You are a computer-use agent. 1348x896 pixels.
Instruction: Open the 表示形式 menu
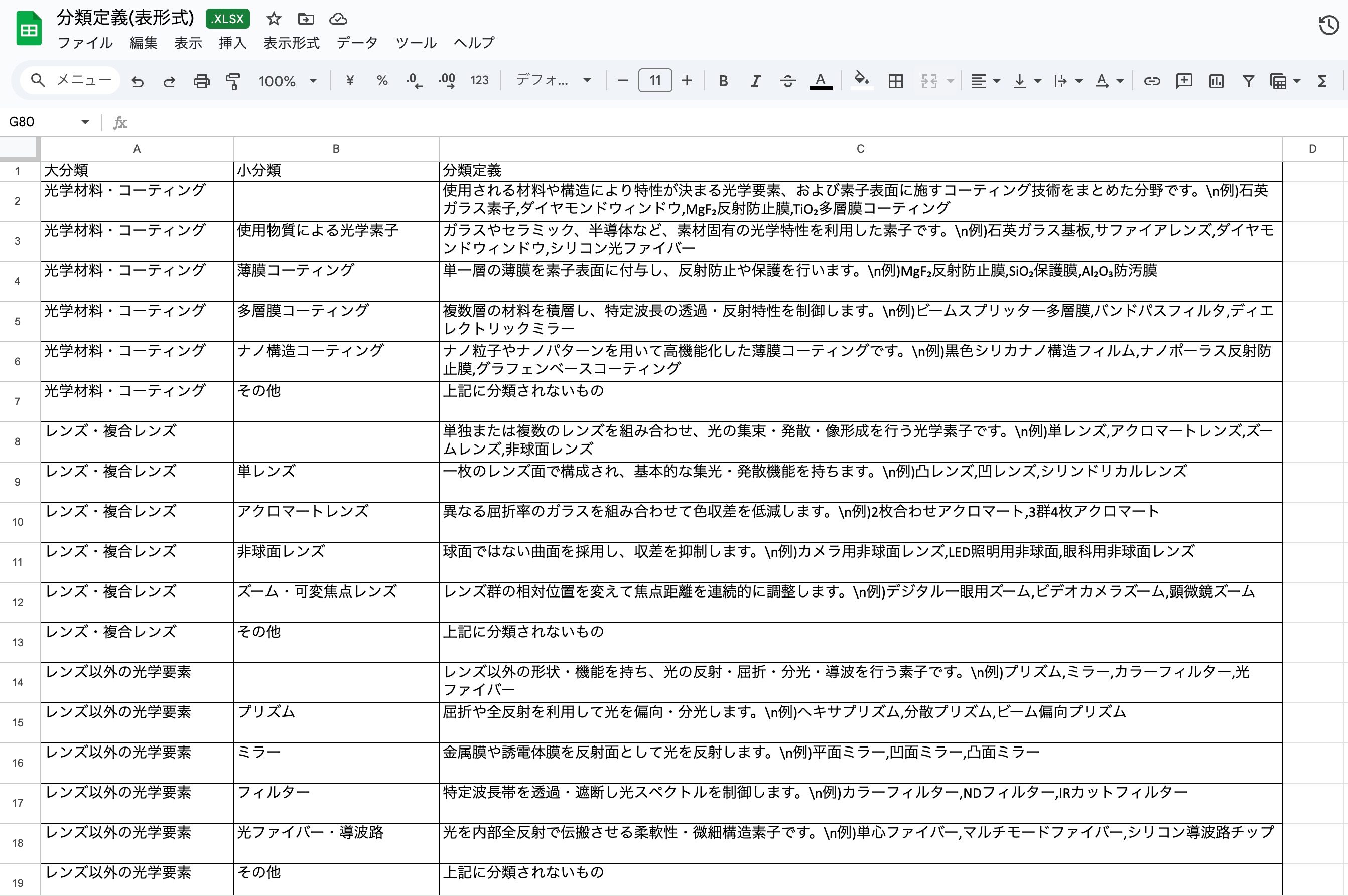click(x=291, y=43)
